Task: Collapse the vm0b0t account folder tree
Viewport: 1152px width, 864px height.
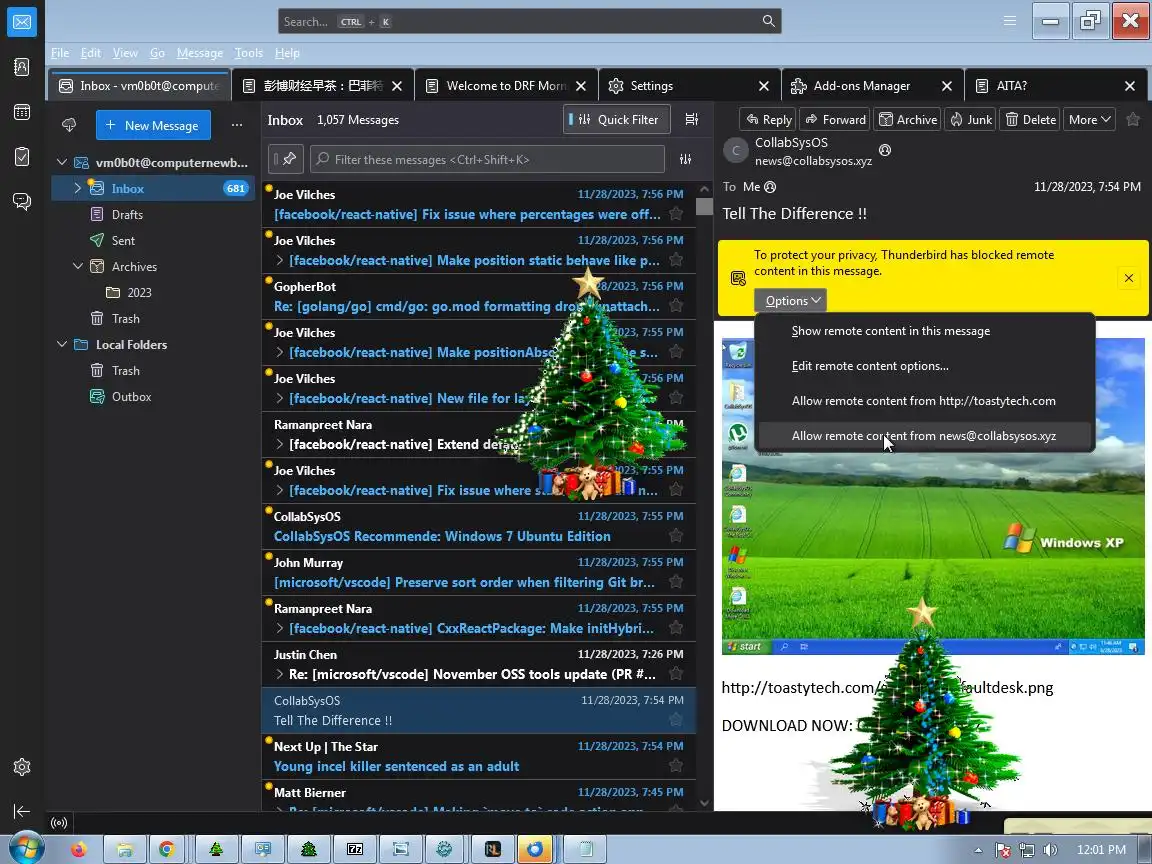Action: pyautogui.click(x=62, y=162)
